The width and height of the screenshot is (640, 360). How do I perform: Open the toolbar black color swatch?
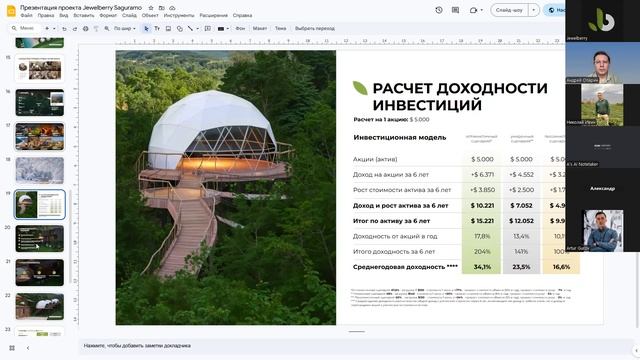pyautogui.click(x=221, y=29)
